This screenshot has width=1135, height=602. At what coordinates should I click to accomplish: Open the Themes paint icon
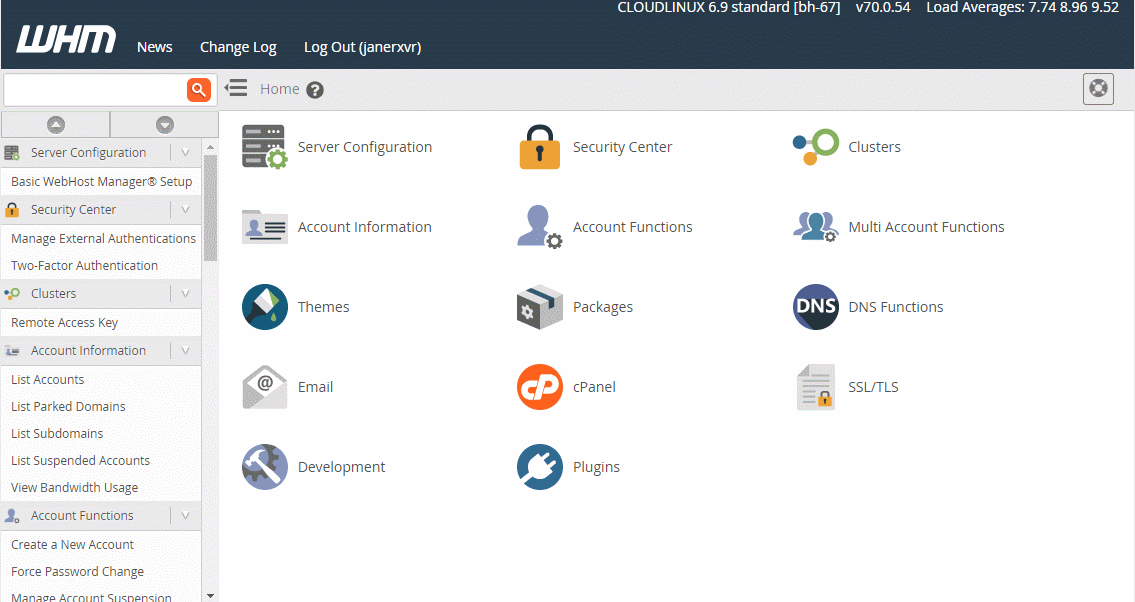(264, 307)
